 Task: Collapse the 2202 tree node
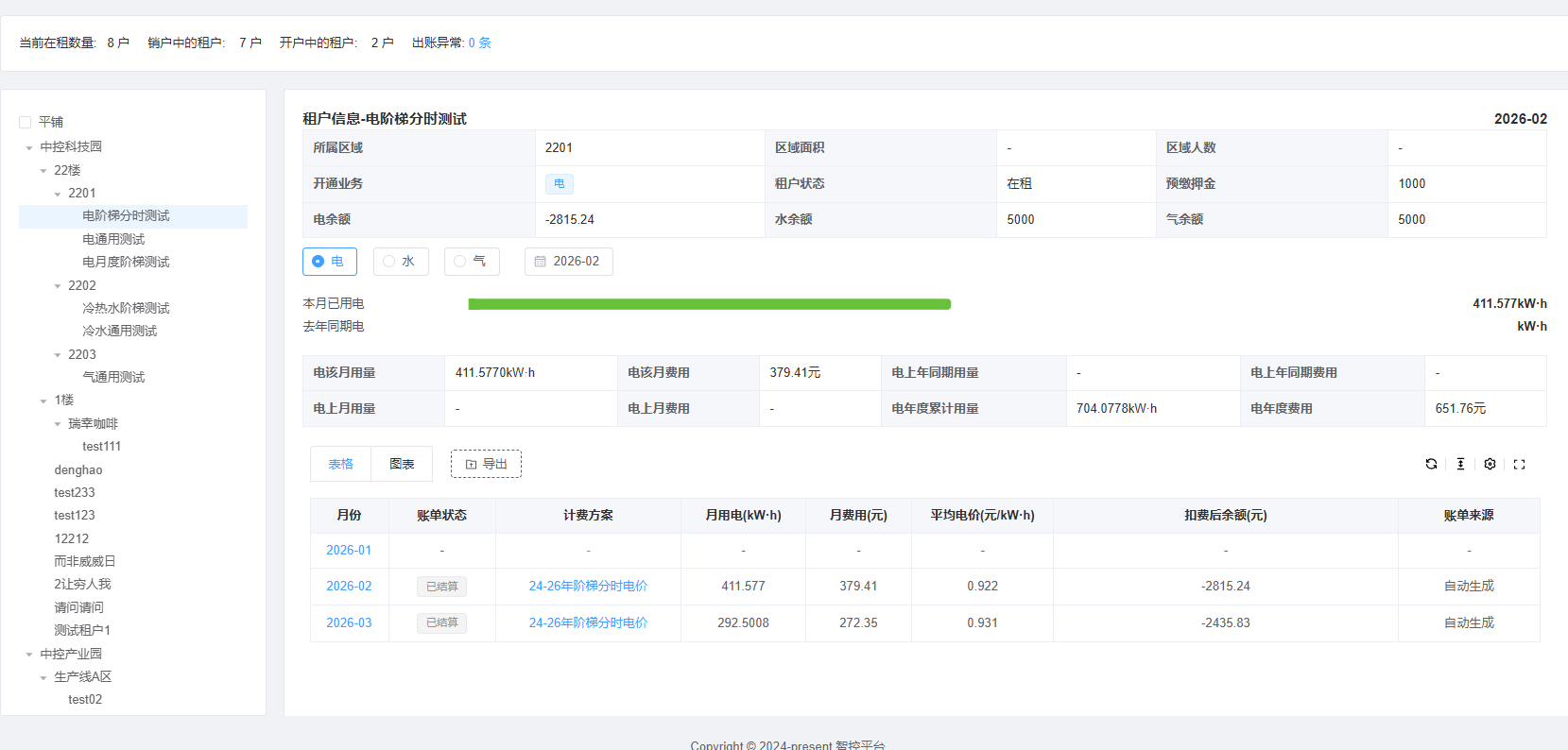point(58,286)
